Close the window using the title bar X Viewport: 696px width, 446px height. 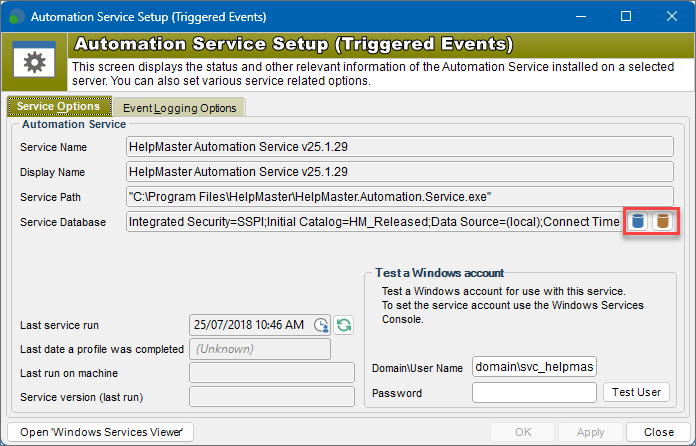click(672, 16)
